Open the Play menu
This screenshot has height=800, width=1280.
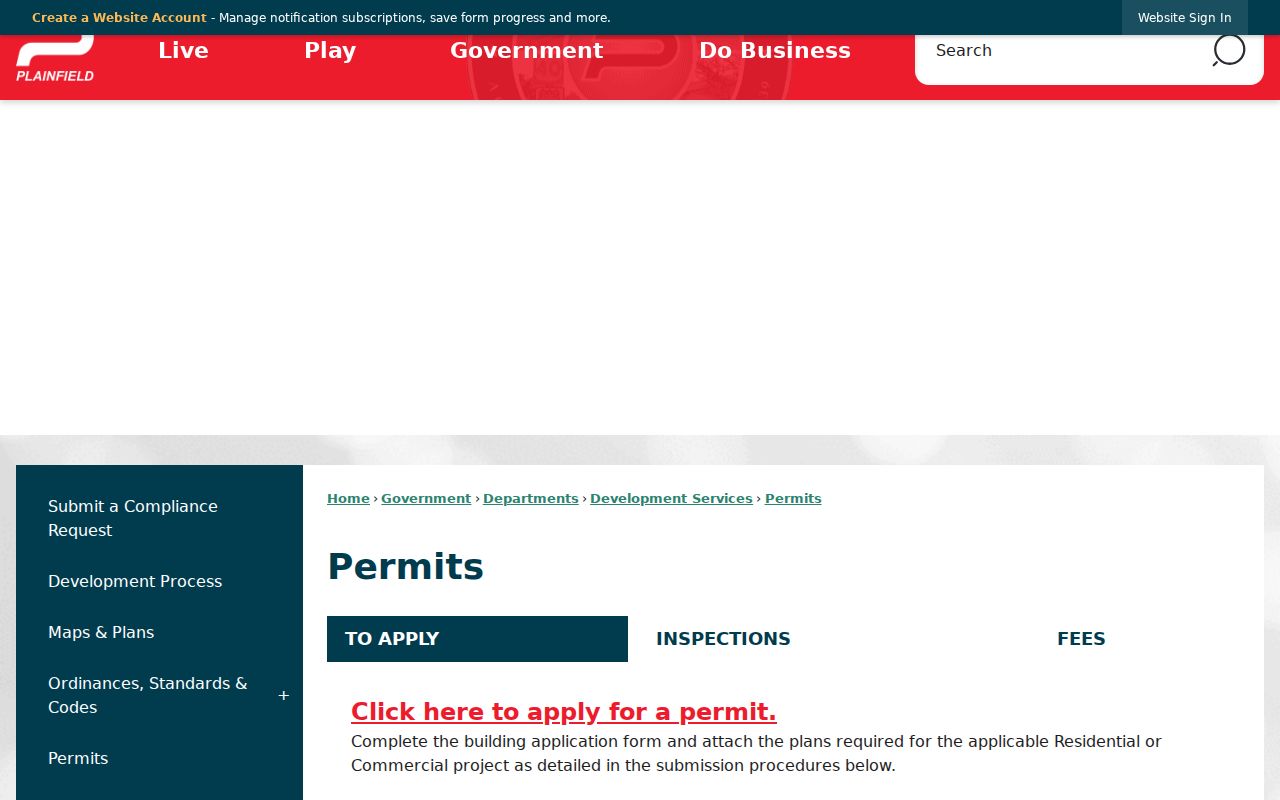(x=330, y=50)
